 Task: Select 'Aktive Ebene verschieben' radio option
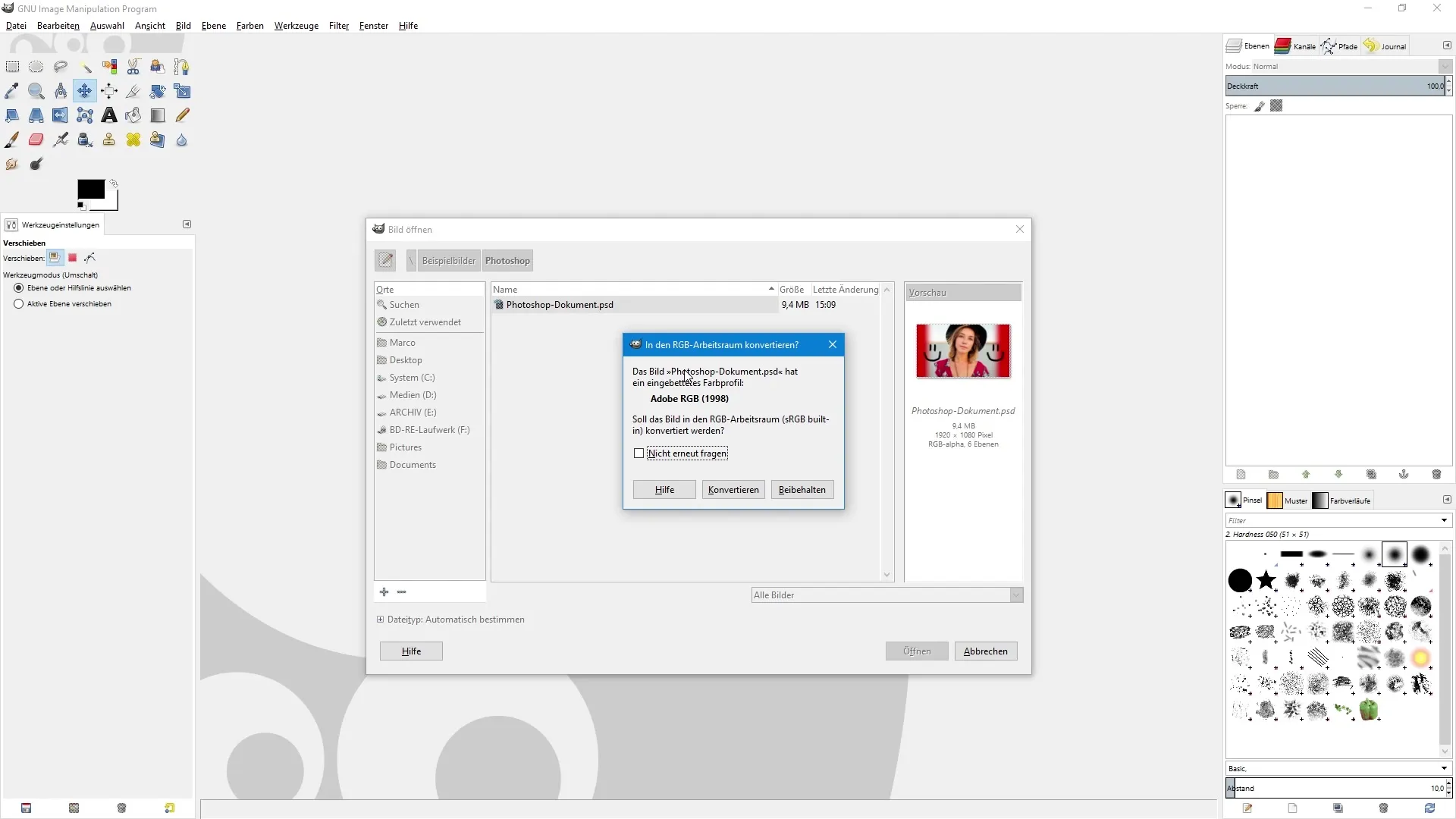tap(19, 304)
